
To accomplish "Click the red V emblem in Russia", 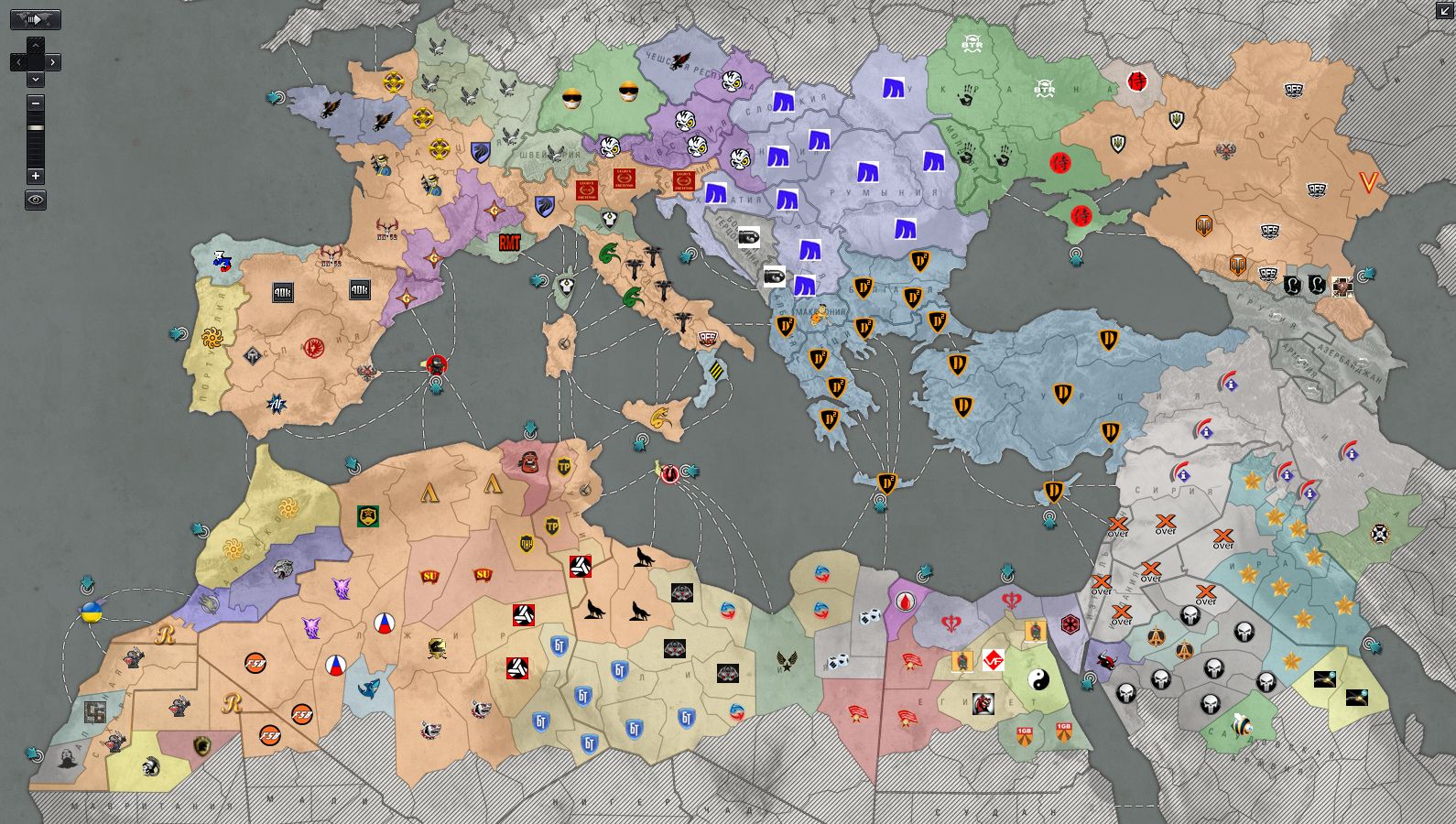I will click(x=1369, y=182).
